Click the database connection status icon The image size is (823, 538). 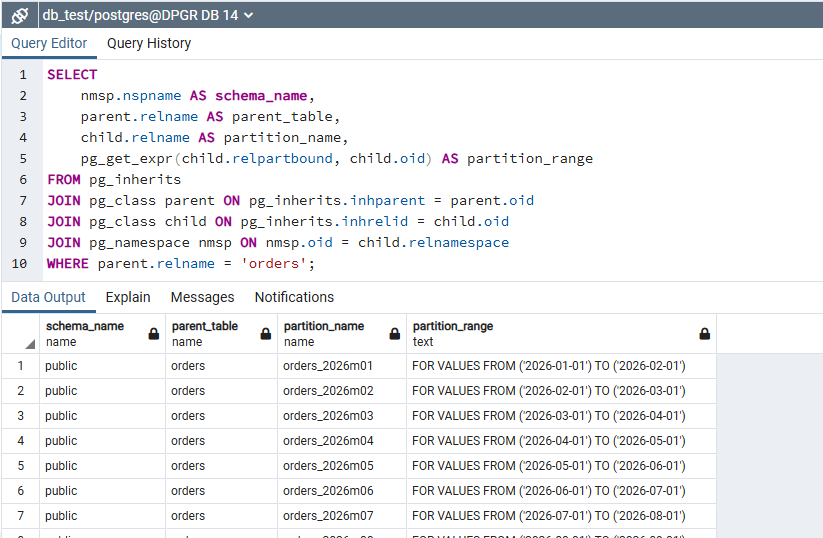pos(19,15)
